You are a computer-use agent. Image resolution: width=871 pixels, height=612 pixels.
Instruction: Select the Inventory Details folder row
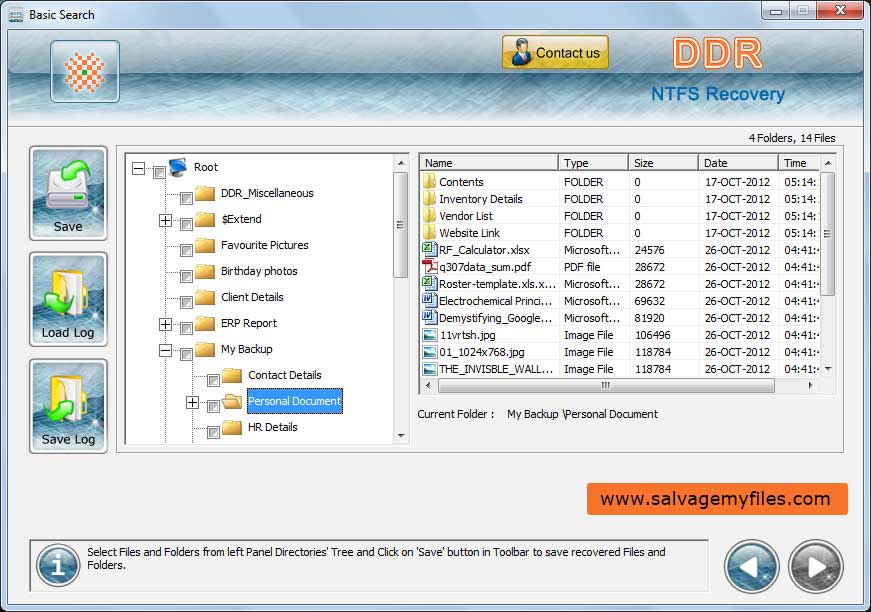coord(620,199)
